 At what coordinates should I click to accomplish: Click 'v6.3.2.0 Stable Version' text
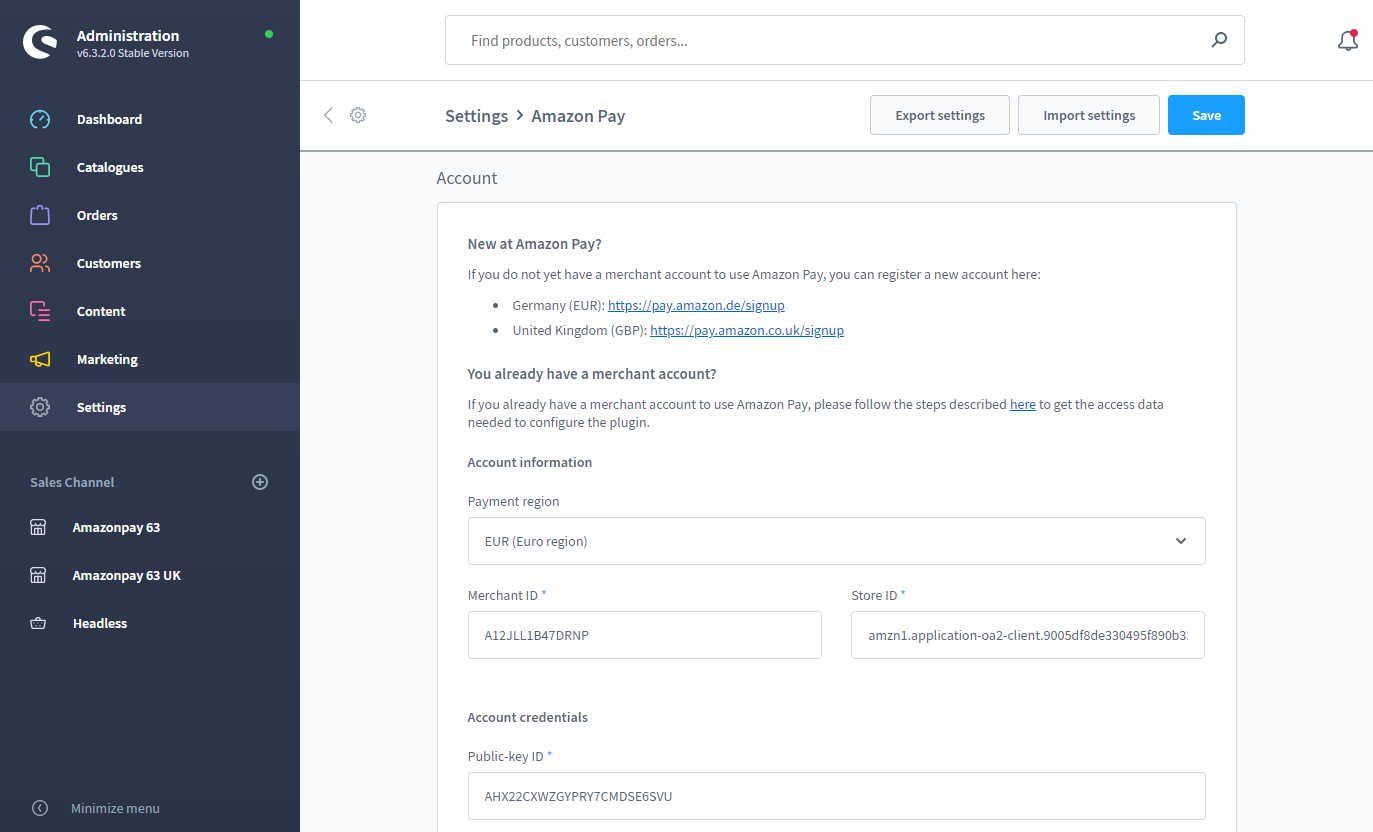(x=133, y=53)
